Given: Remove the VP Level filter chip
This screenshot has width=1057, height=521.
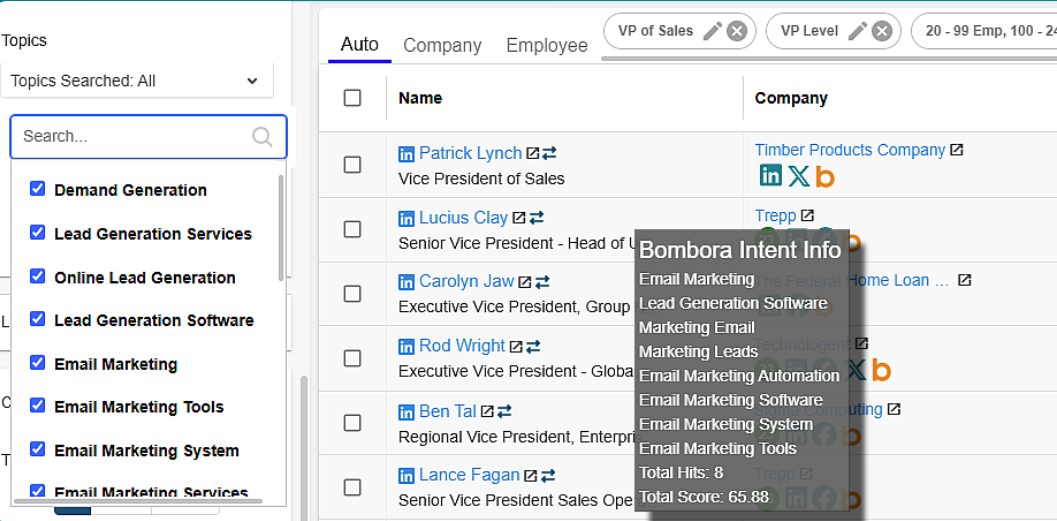Looking at the screenshot, I should coord(882,31).
